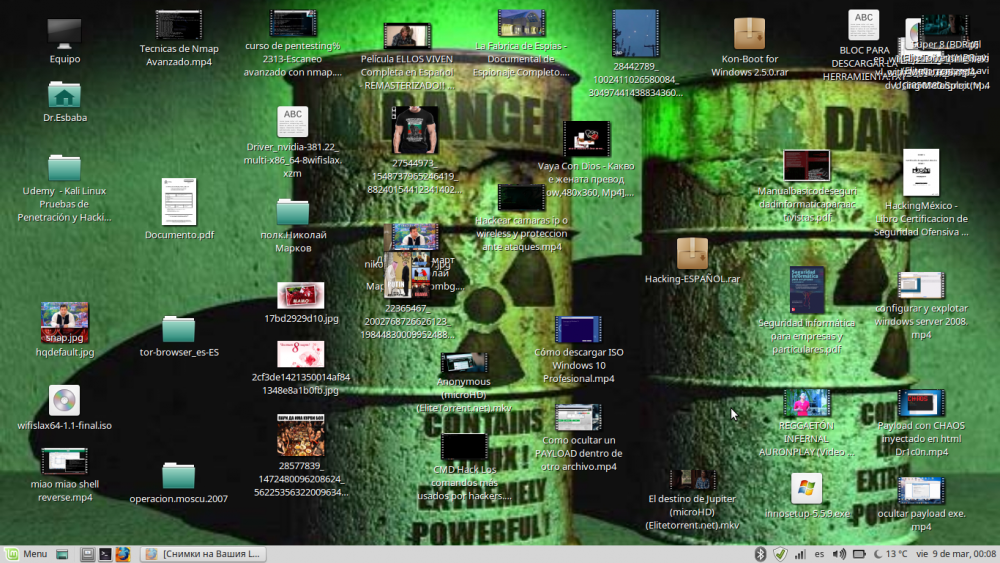Select Seguridad informática para empresas pdf
Viewport: 1000px width, 563px height.
tap(806, 290)
